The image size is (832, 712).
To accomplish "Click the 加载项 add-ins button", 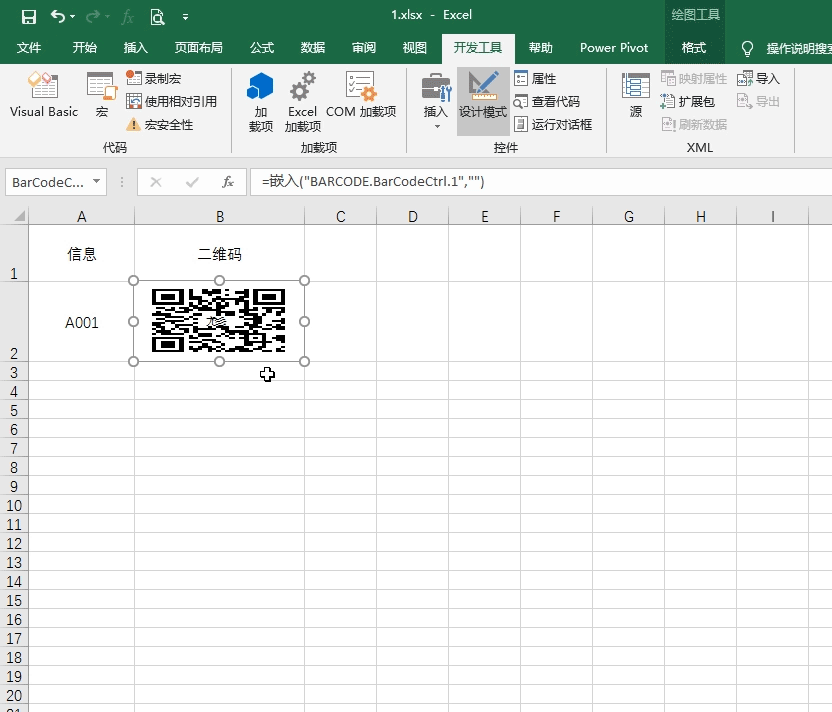I will 260,102.
